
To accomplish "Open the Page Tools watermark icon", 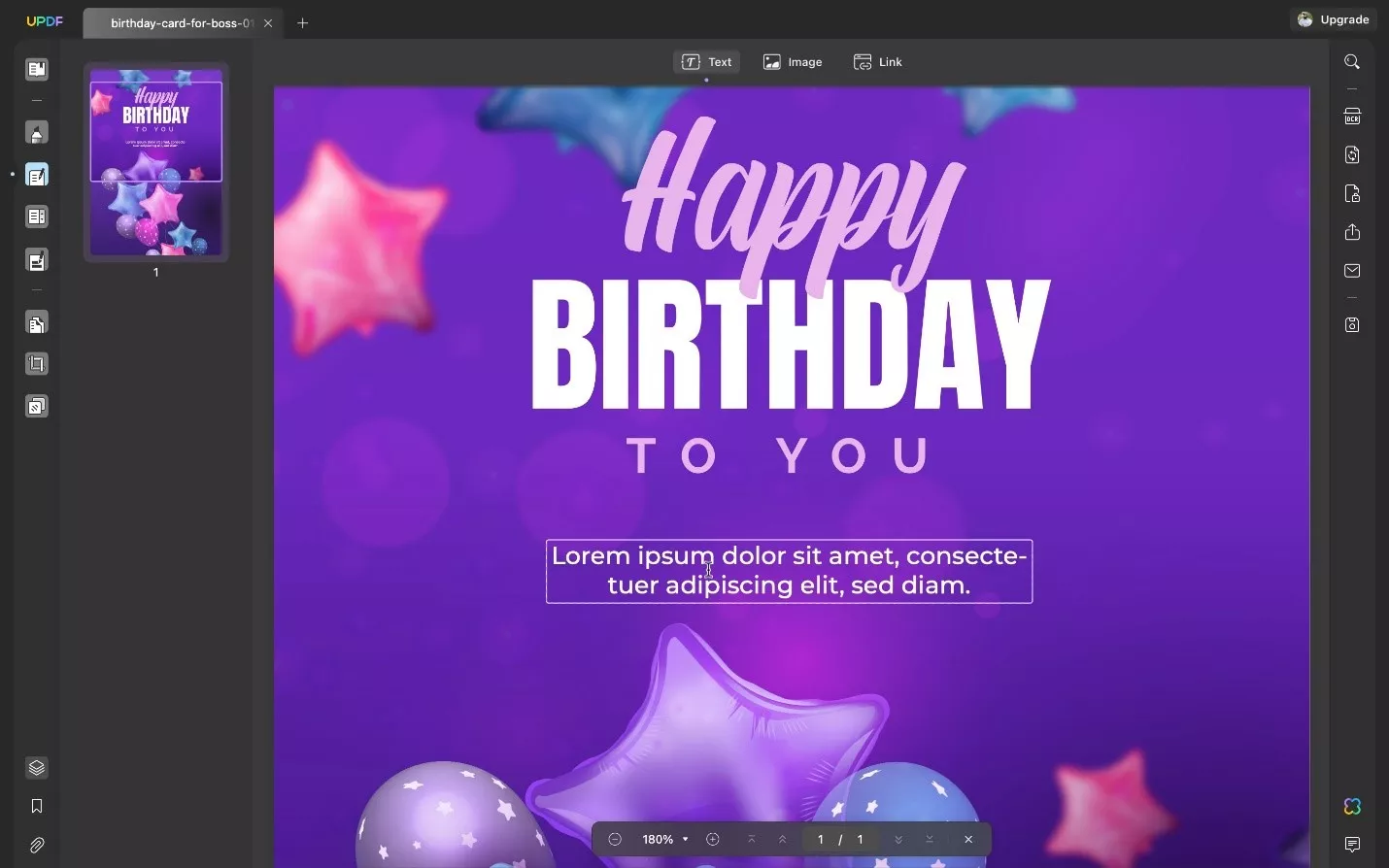I will 37,406.
